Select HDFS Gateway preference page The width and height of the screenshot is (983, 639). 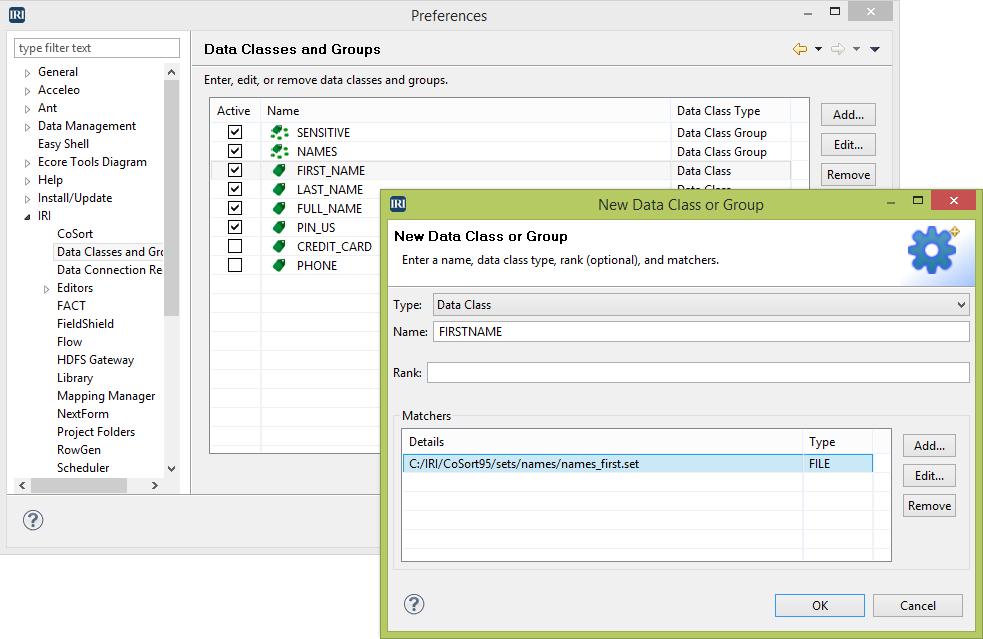click(x=95, y=360)
